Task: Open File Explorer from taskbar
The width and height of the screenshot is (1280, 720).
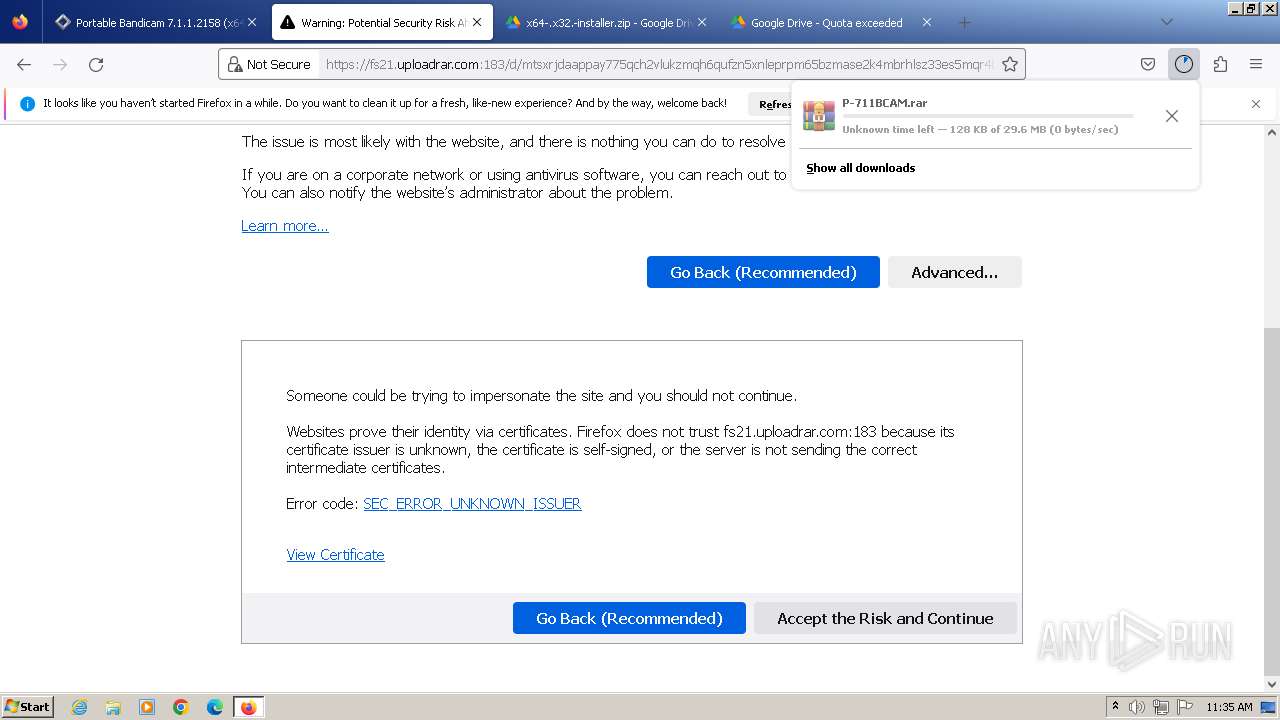Action: [113, 707]
